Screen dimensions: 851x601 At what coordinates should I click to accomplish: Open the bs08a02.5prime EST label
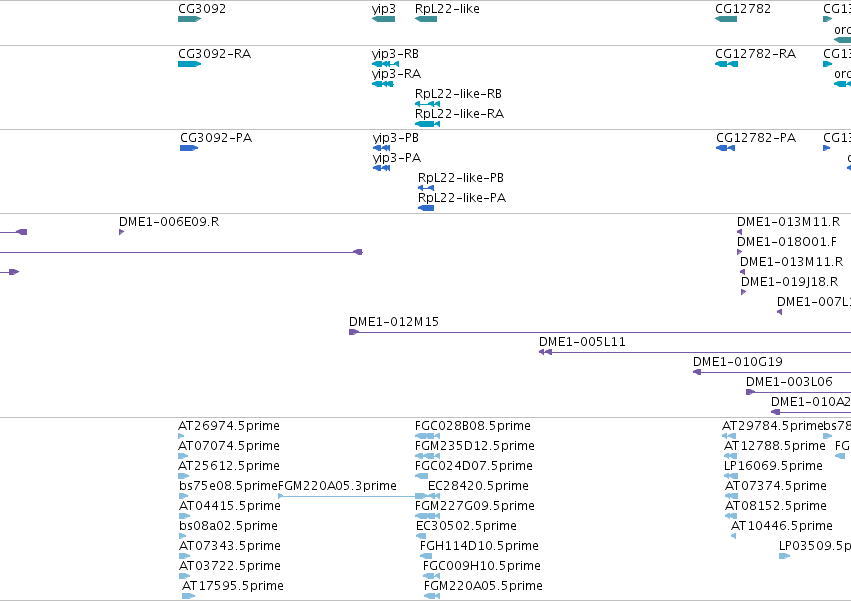coord(228,527)
